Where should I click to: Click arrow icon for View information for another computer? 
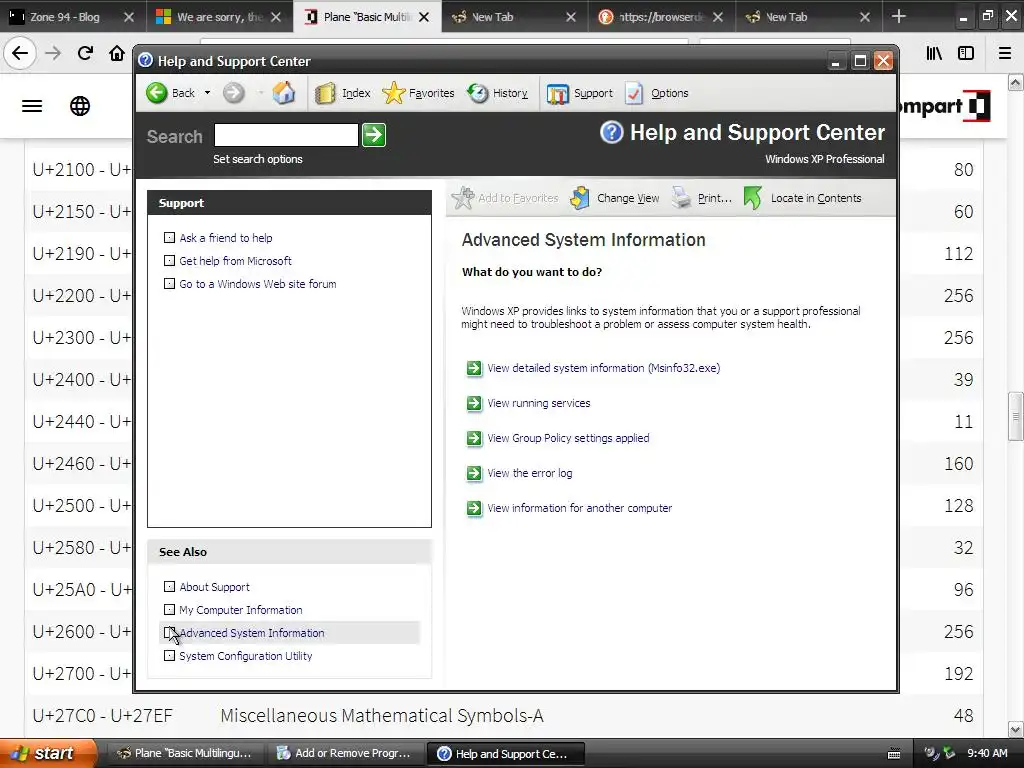[x=473, y=508]
